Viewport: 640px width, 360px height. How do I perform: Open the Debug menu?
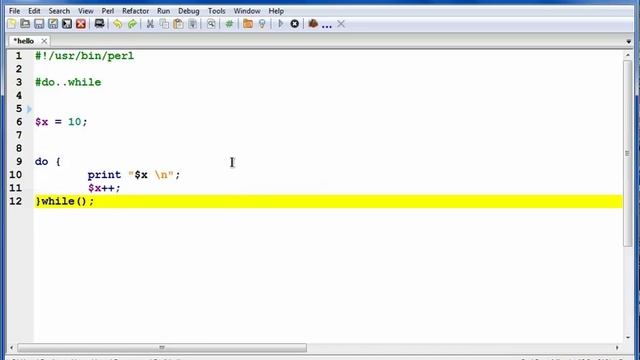point(189,11)
